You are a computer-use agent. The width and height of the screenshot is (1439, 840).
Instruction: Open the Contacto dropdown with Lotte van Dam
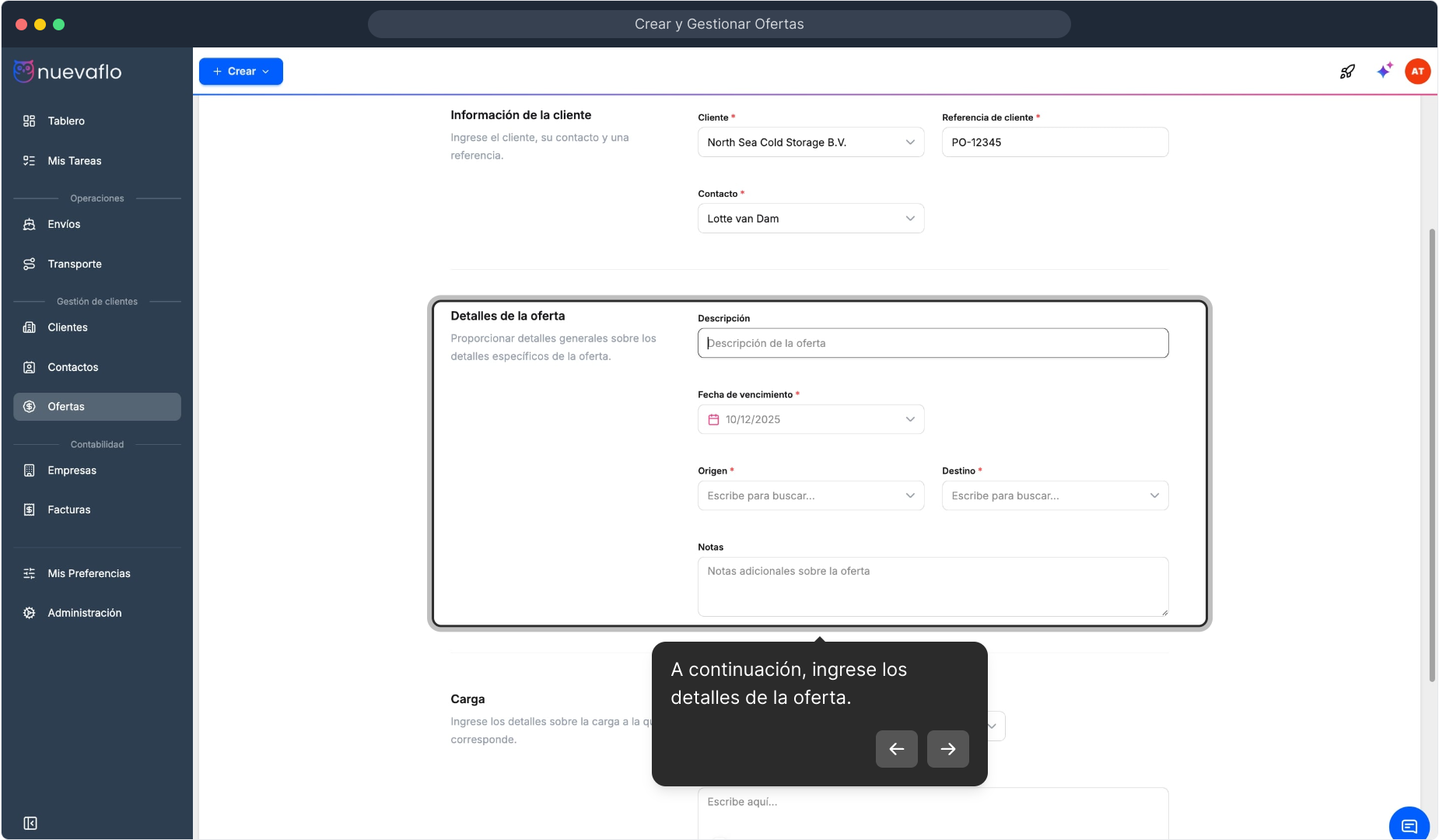[909, 219]
